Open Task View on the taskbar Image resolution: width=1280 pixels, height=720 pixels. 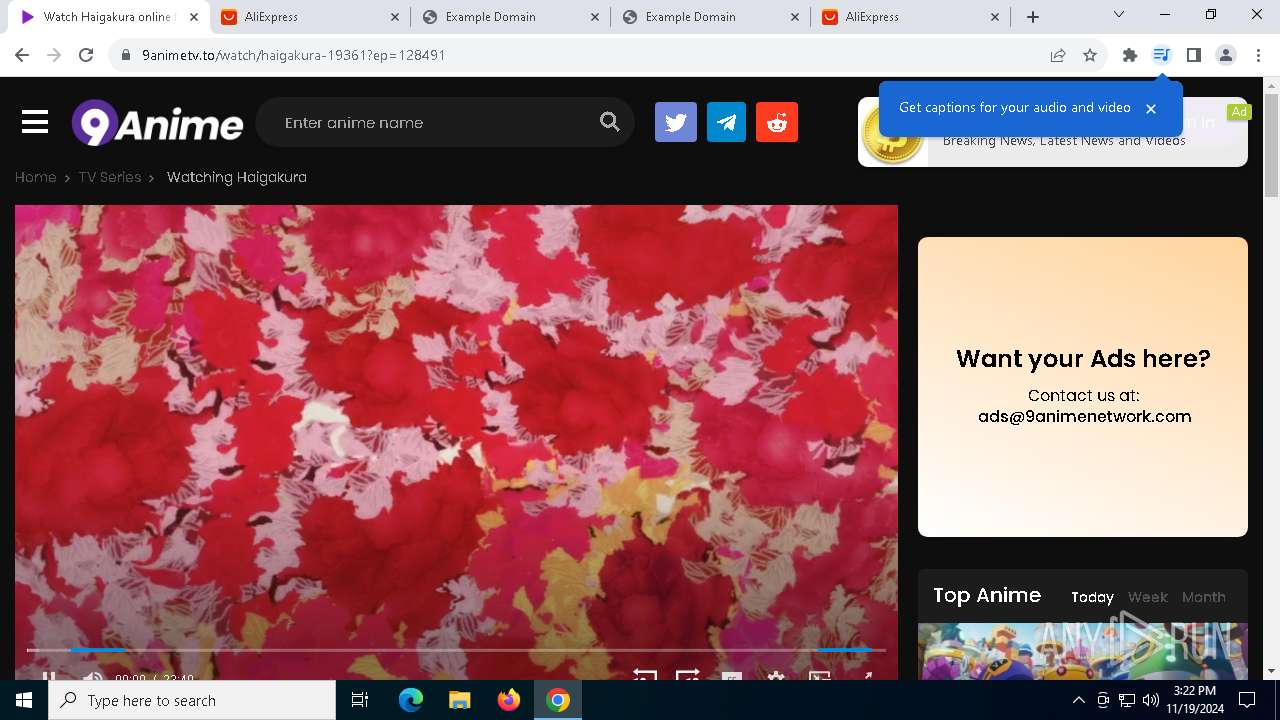coord(361,700)
